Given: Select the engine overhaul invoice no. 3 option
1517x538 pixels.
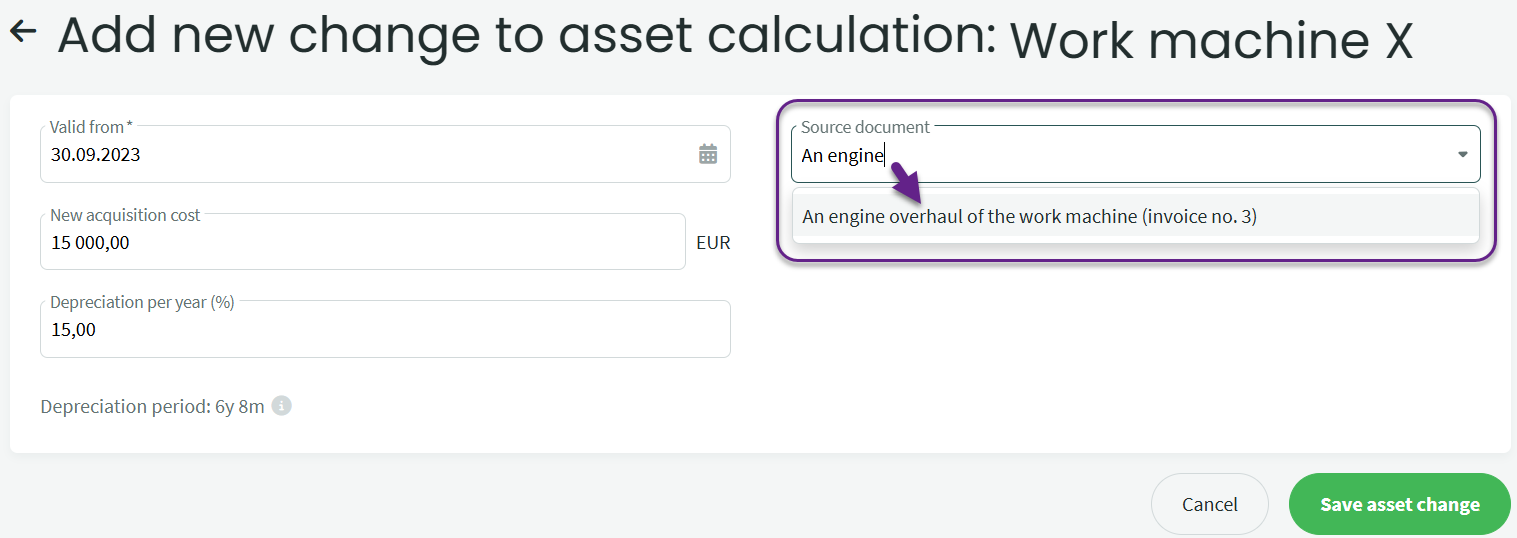Looking at the screenshot, I should (1029, 216).
